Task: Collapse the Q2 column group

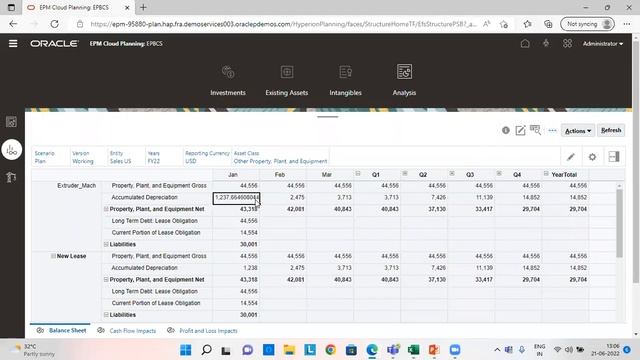Action: pos(405,174)
